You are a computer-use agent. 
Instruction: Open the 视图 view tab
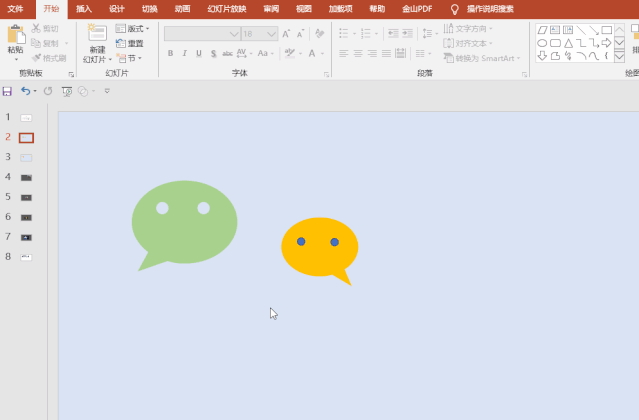[x=304, y=9]
